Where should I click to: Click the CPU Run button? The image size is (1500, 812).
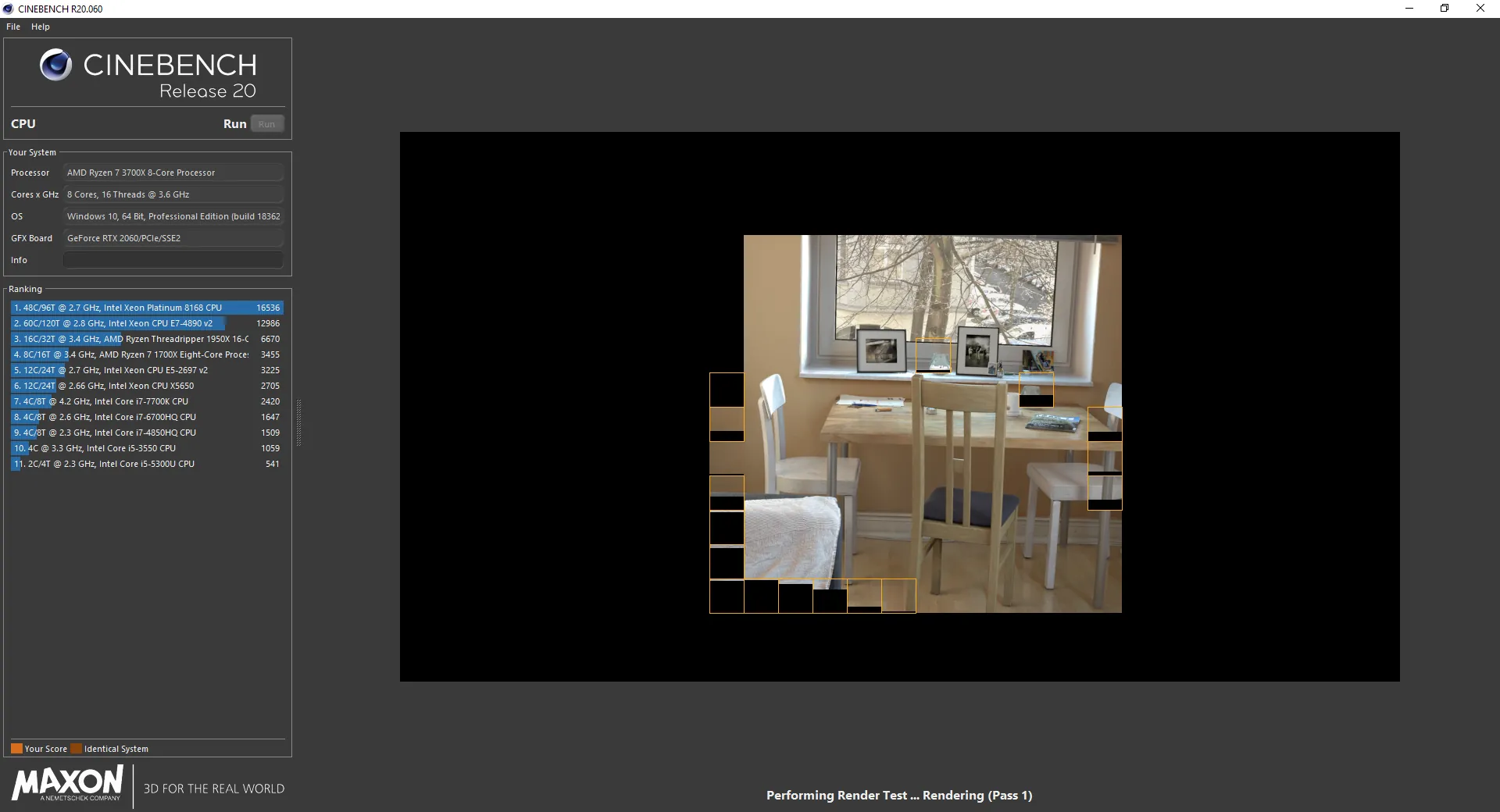267,124
